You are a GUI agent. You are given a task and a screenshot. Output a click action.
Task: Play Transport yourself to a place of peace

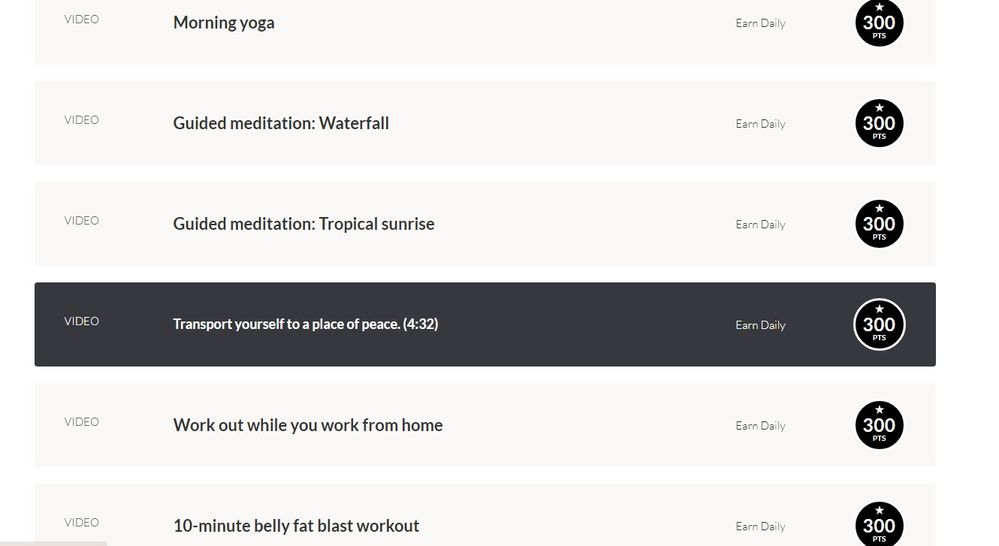(x=305, y=324)
